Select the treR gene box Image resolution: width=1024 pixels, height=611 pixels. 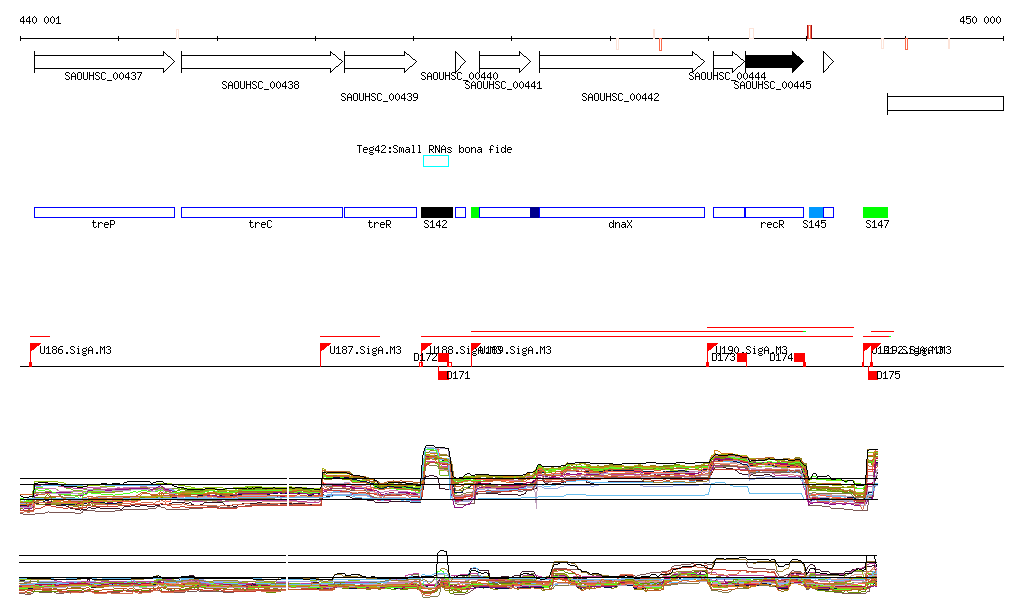pos(380,212)
